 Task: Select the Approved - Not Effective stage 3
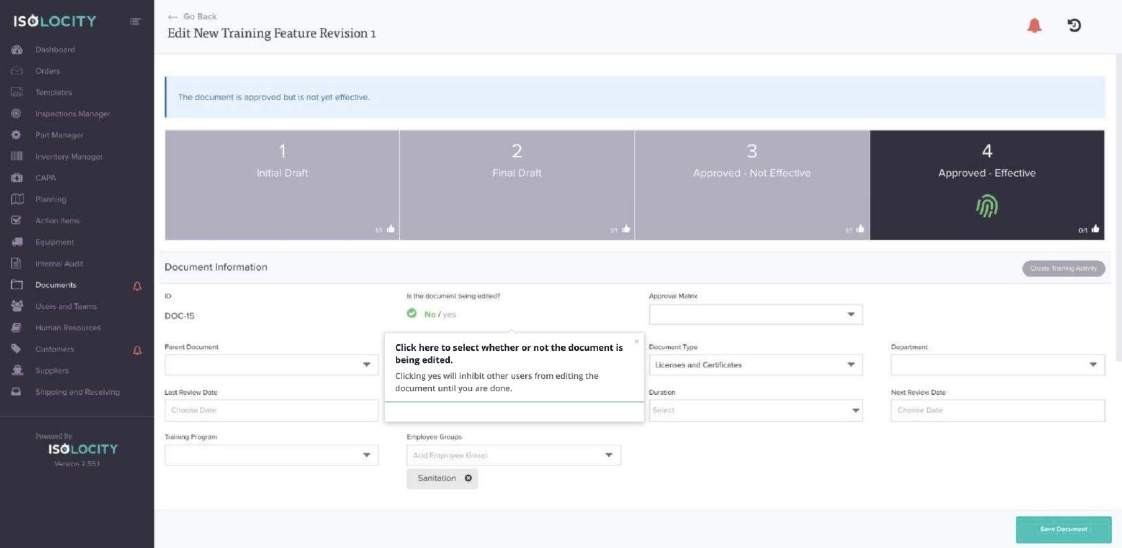pos(752,185)
